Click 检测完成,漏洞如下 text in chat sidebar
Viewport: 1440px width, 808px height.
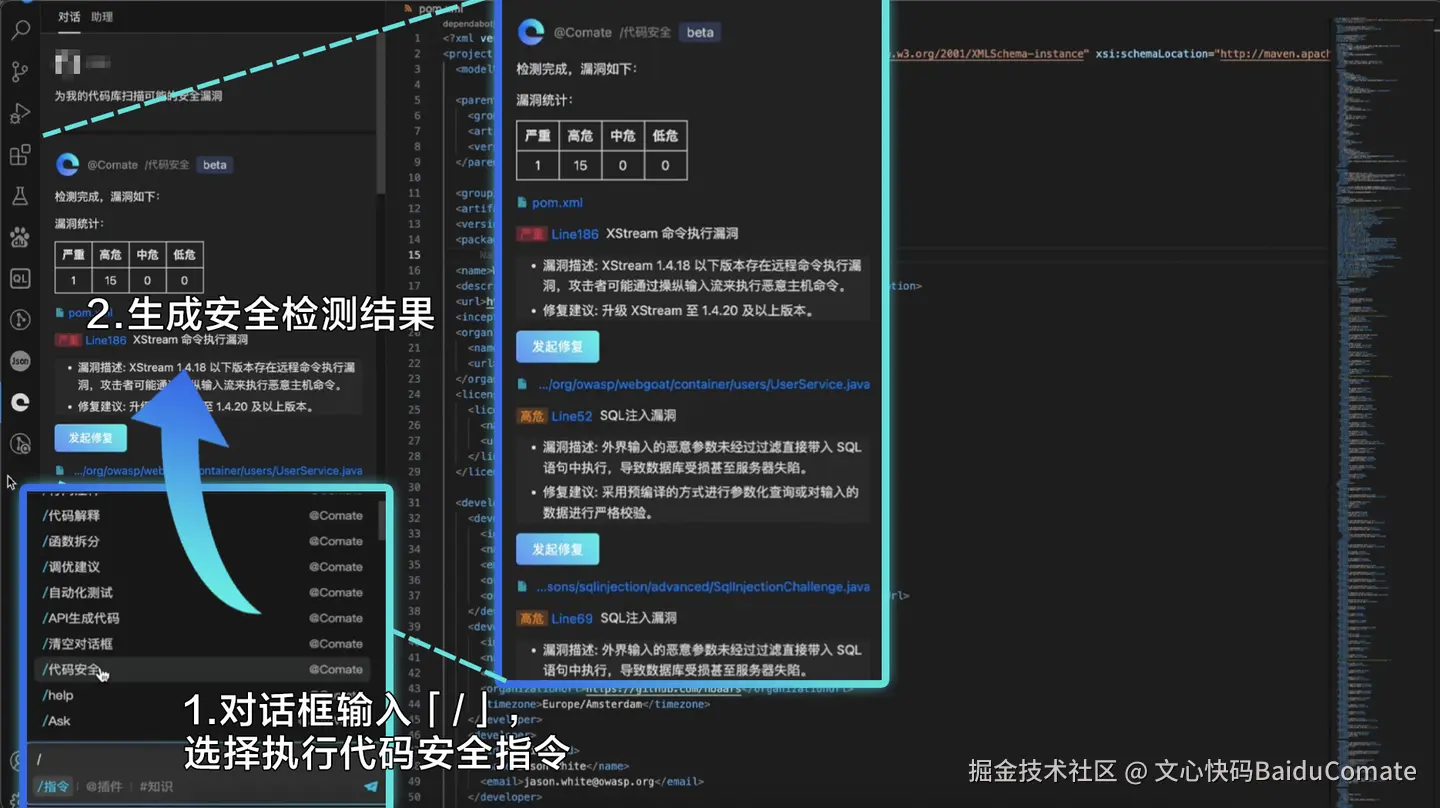coord(107,197)
